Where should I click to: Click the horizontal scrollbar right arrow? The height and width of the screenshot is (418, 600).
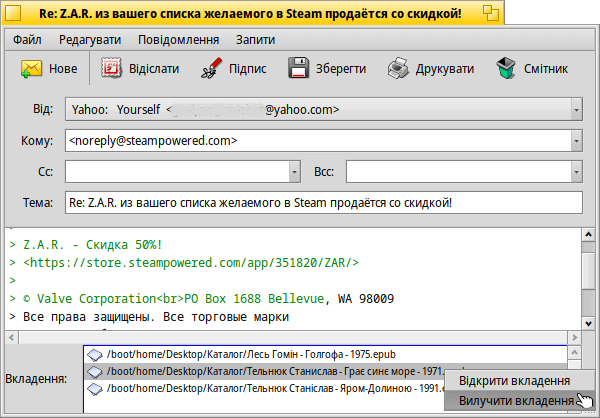(574, 338)
